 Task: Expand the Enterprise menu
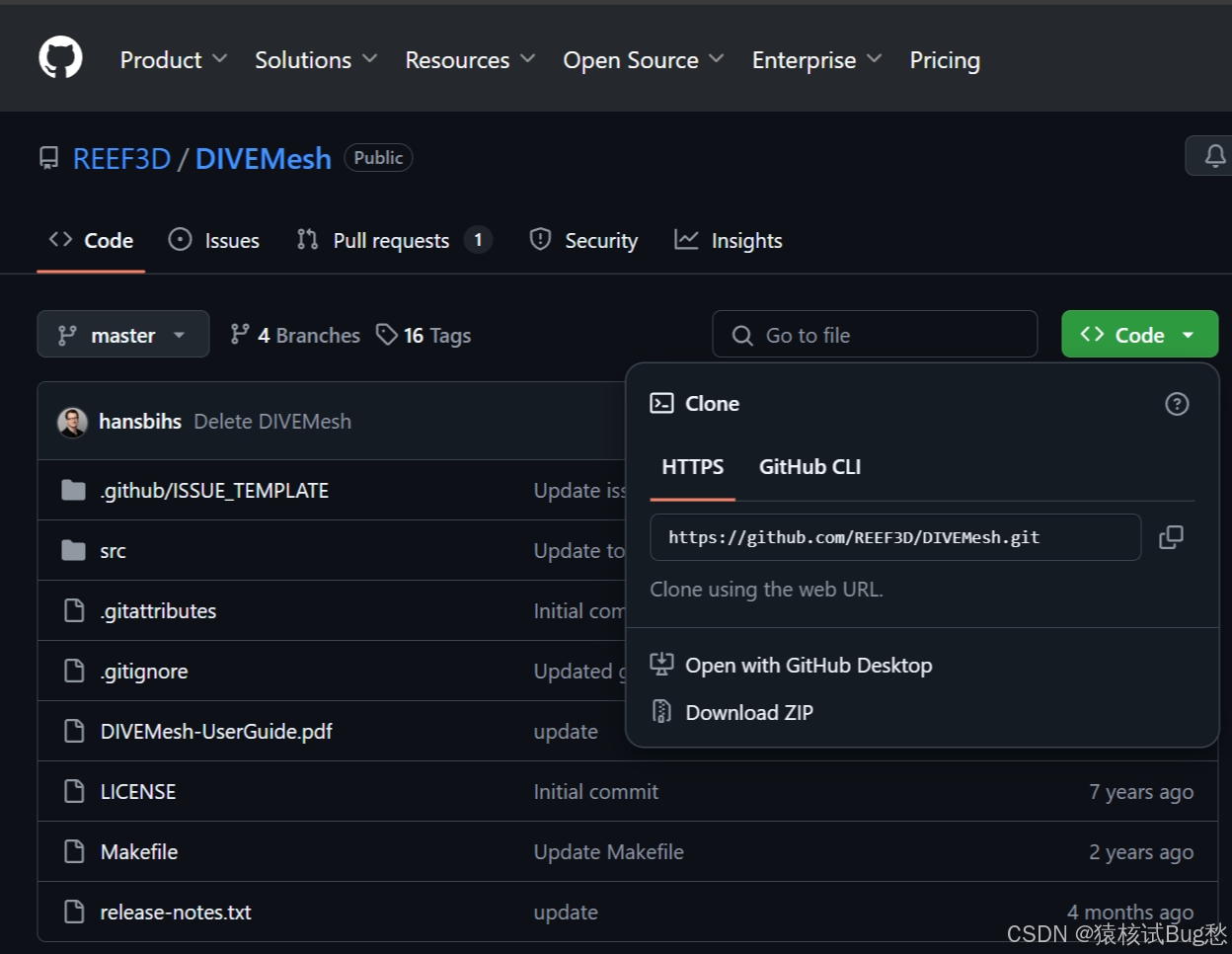[x=817, y=60]
